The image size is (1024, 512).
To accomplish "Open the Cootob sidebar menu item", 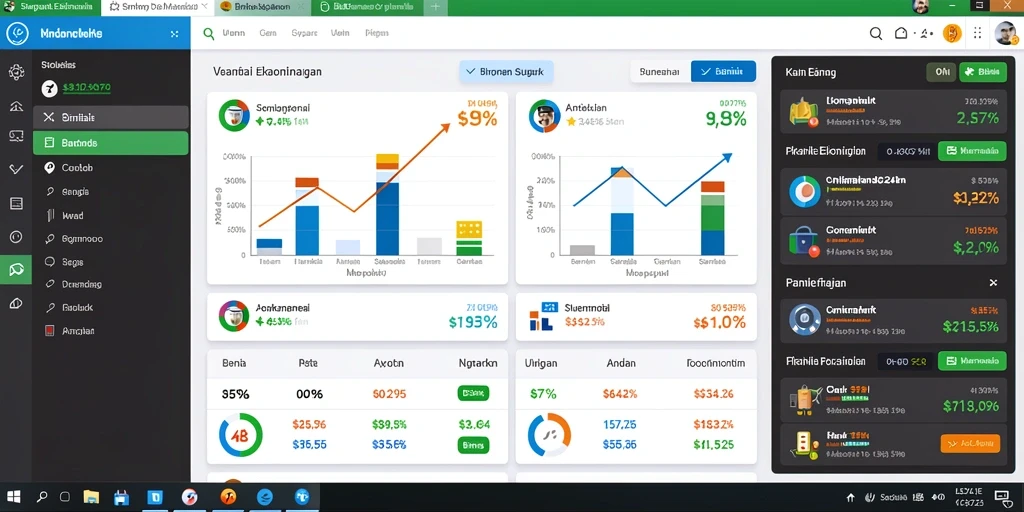I will pyautogui.click(x=110, y=167).
